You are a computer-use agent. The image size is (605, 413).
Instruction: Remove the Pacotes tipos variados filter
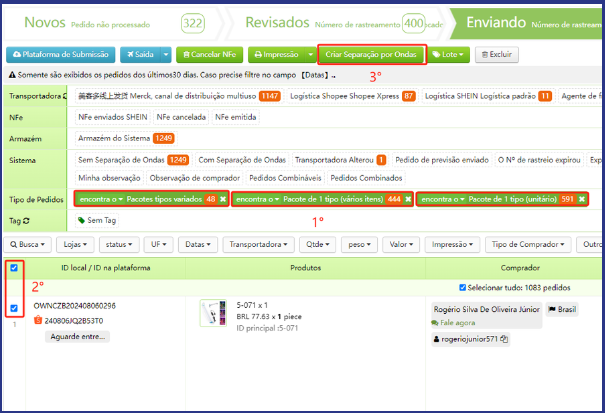coord(223,199)
